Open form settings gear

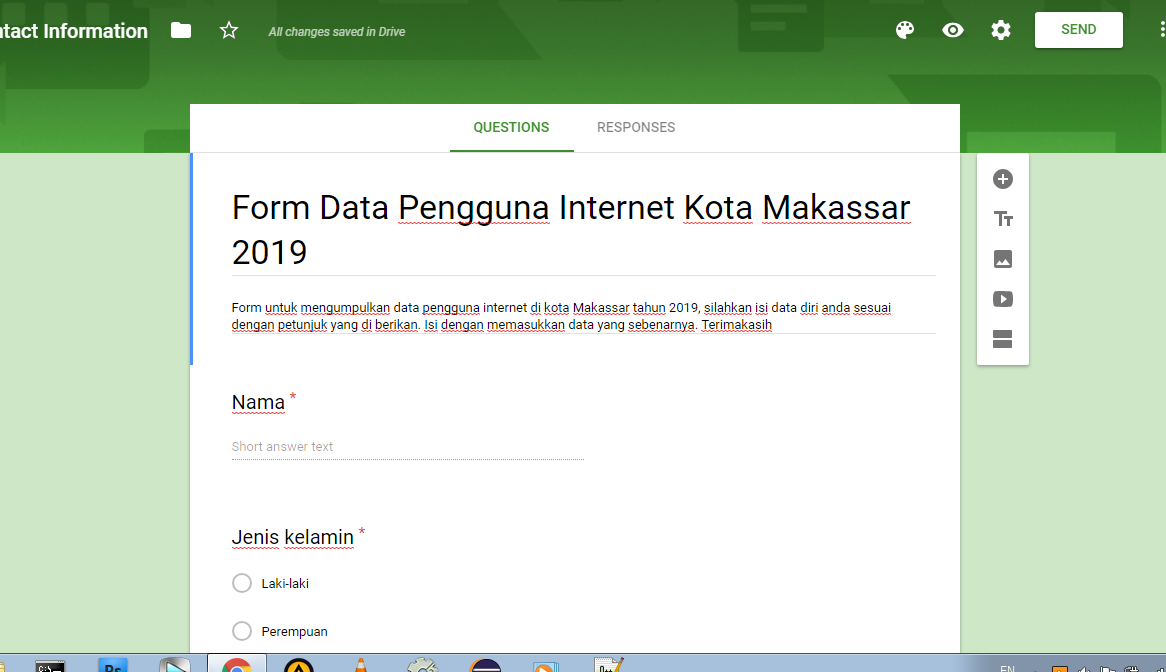[x=1001, y=30]
